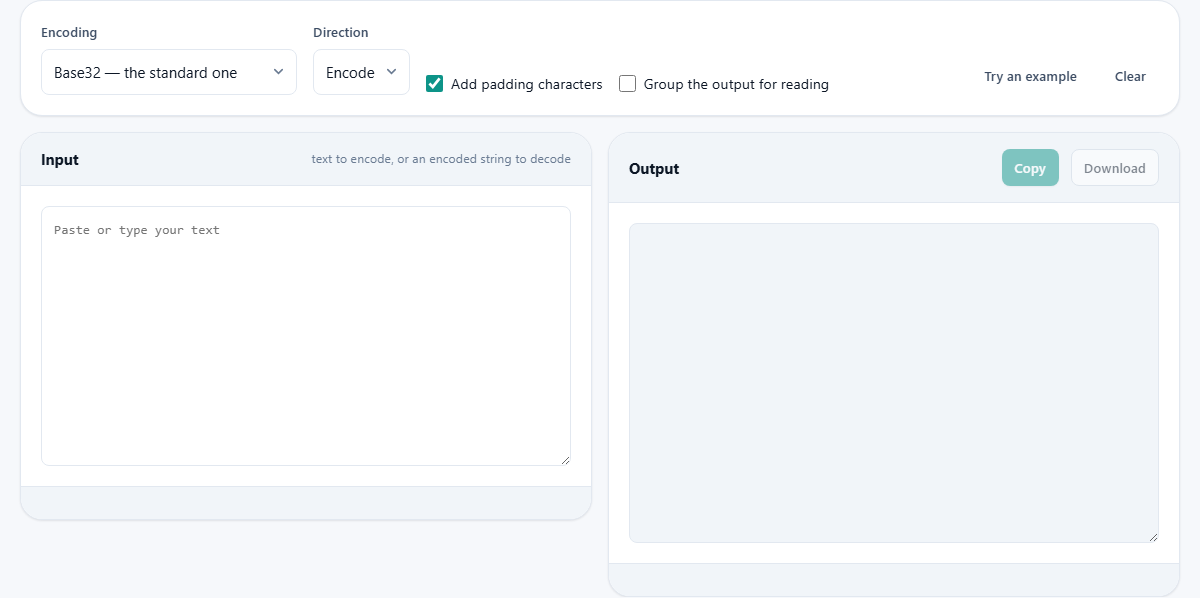This screenshot has height=598, width=1200.
Task: Click the Copy output button
Action: (x=1030, y=168)
